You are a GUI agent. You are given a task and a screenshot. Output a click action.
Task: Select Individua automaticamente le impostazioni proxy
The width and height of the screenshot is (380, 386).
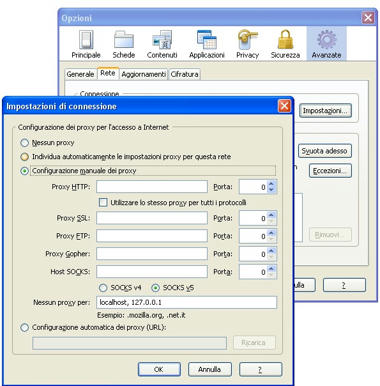(x=24, y=157)
